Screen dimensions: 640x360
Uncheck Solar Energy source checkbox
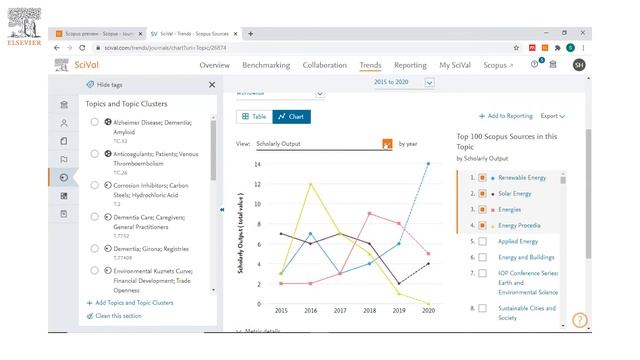coord(482,193)
